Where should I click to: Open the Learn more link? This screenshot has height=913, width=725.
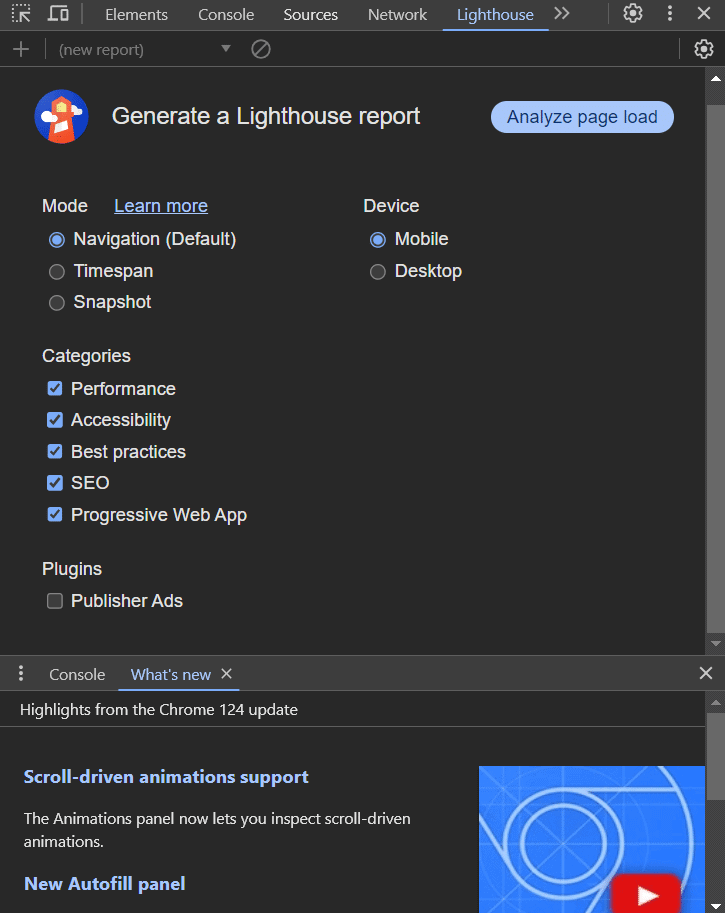pyautogui.click(x=161, y=206)
